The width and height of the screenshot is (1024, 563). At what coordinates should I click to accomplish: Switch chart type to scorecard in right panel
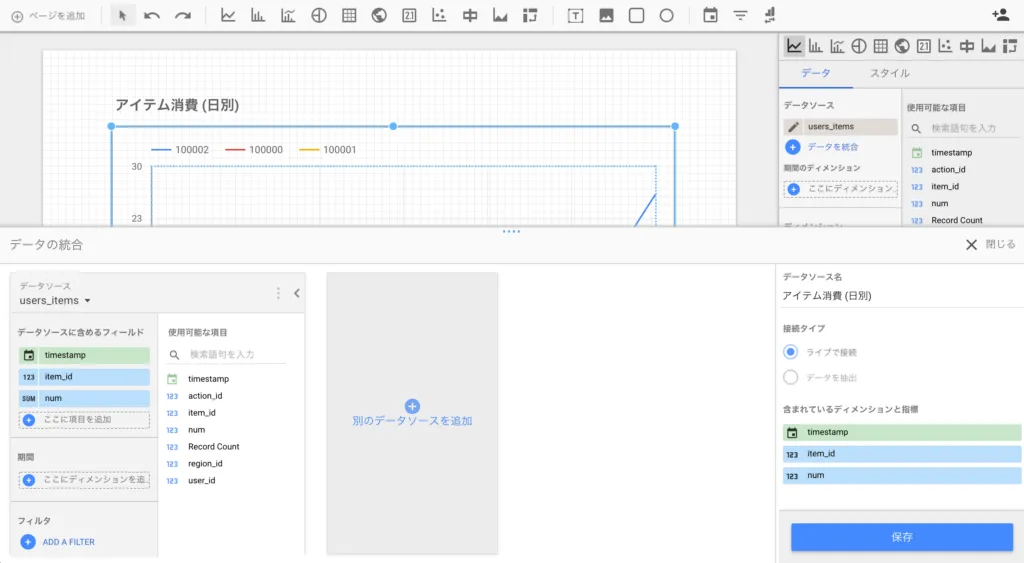click(923, 46)
